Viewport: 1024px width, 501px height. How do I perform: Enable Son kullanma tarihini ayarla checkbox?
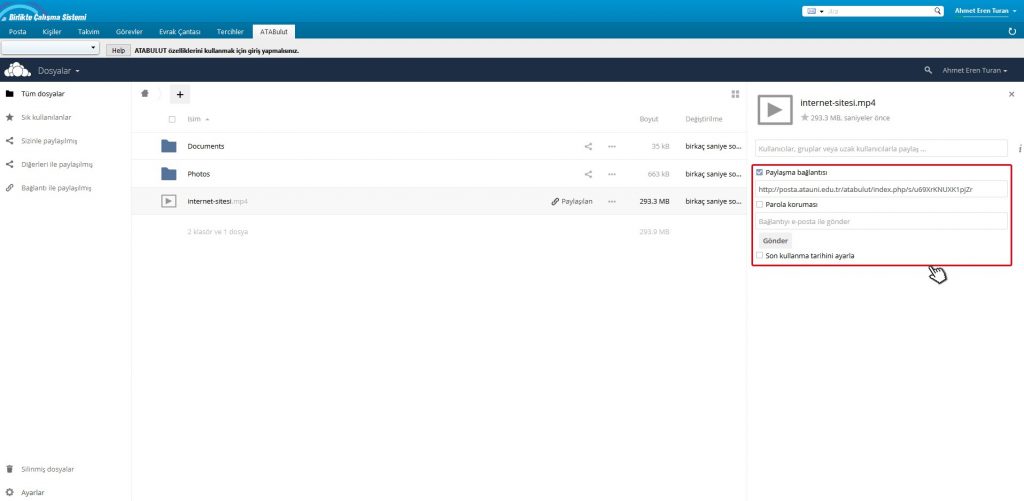(760, 255)
